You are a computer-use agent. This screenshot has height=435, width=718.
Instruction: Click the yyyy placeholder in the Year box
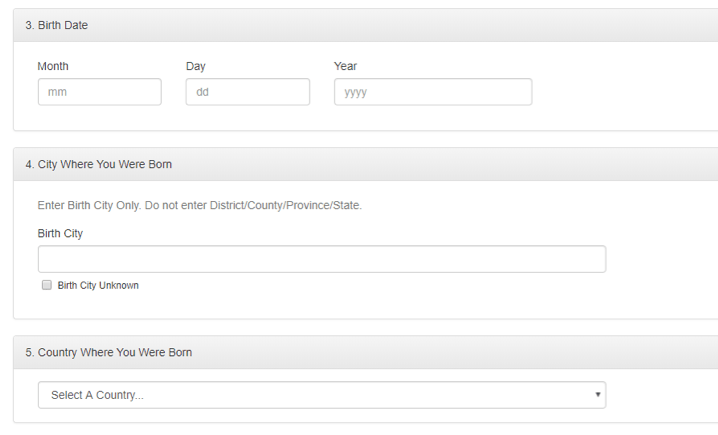pyautogui.click(x=356, y=92)
